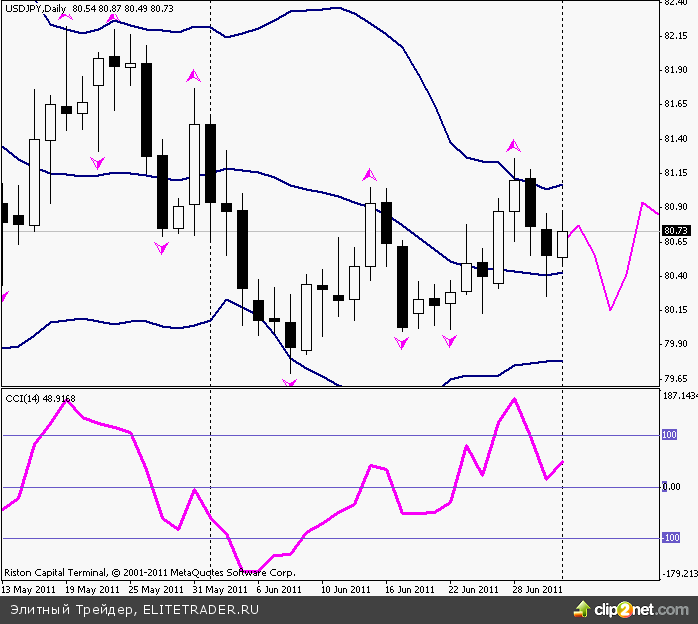Screen dimensions: 698x624
Task: Select the down fractal arrow below the 22 Jun candles
Action: tap(450, 342)
